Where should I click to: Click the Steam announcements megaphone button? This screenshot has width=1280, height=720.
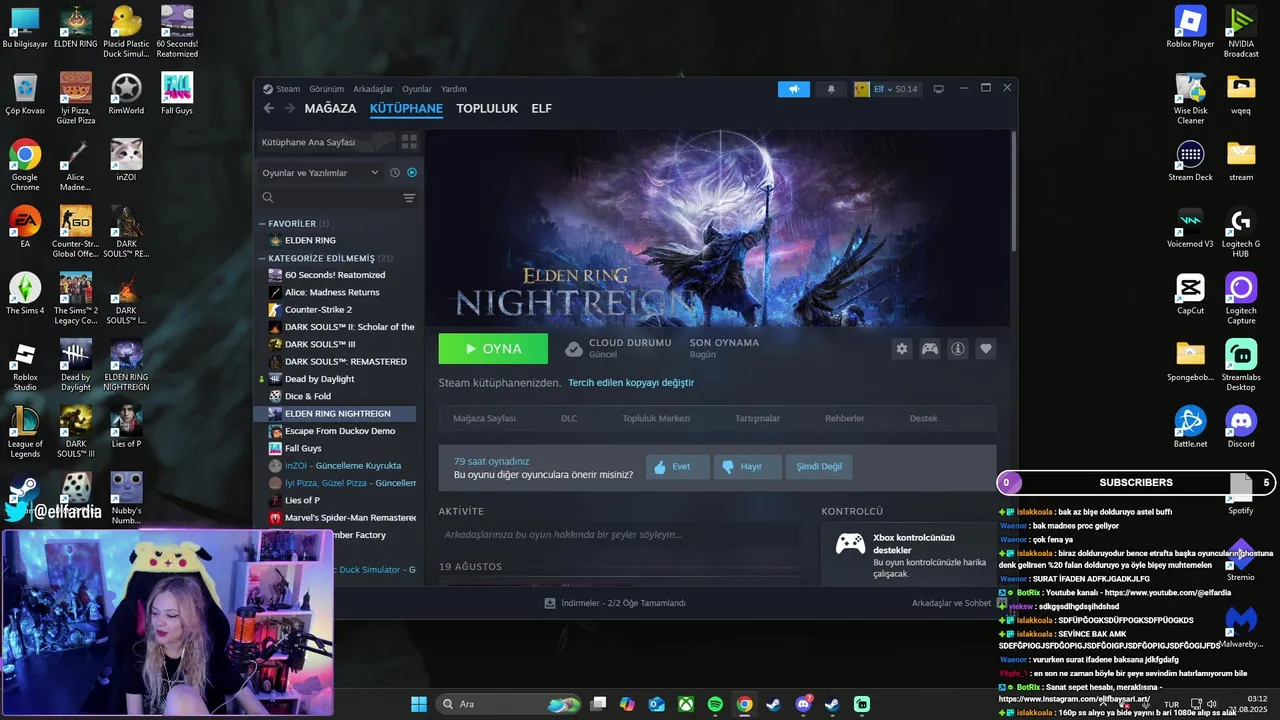coord(794,89)
